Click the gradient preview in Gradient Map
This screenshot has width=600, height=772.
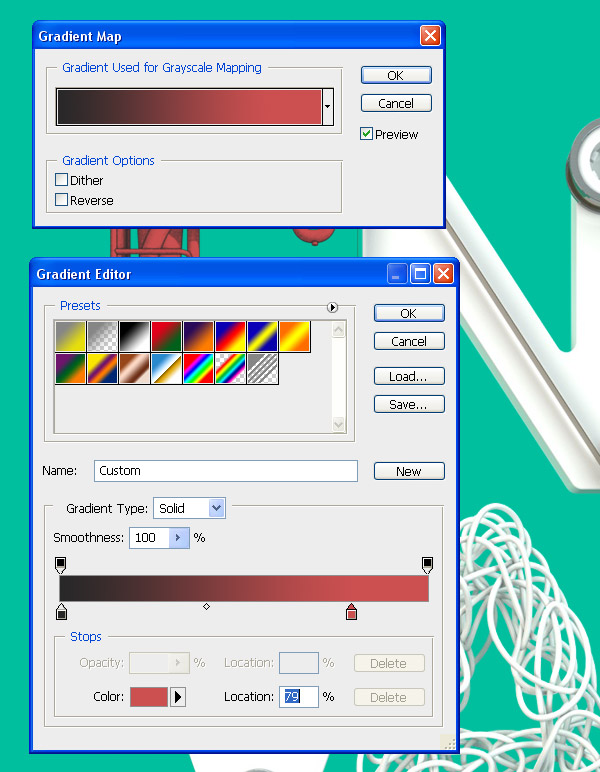[189, 107]
